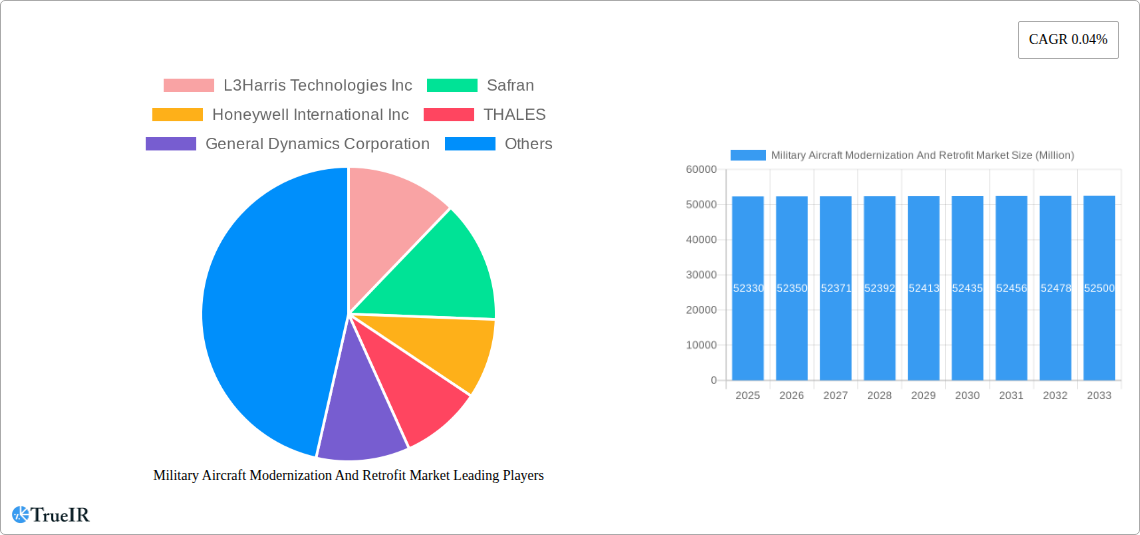Click the 2030 bar showing 52435
Image resolution: width=1140 pixels, height=535 pixels.
pos(968,288)
